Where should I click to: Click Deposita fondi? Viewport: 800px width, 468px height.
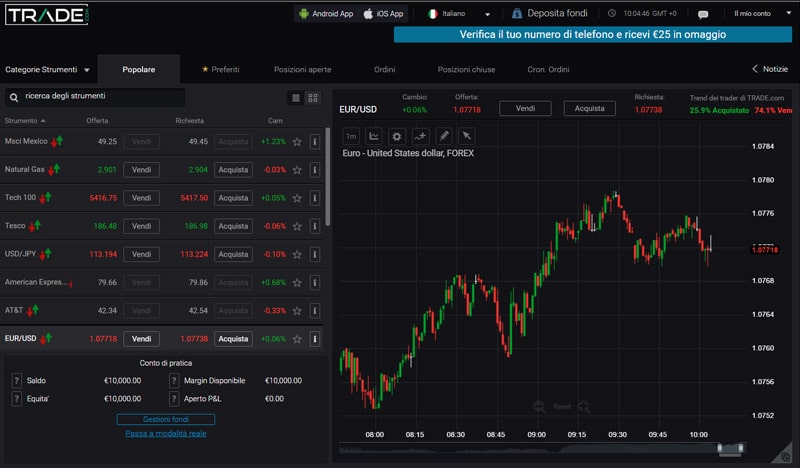click(549, 14)
